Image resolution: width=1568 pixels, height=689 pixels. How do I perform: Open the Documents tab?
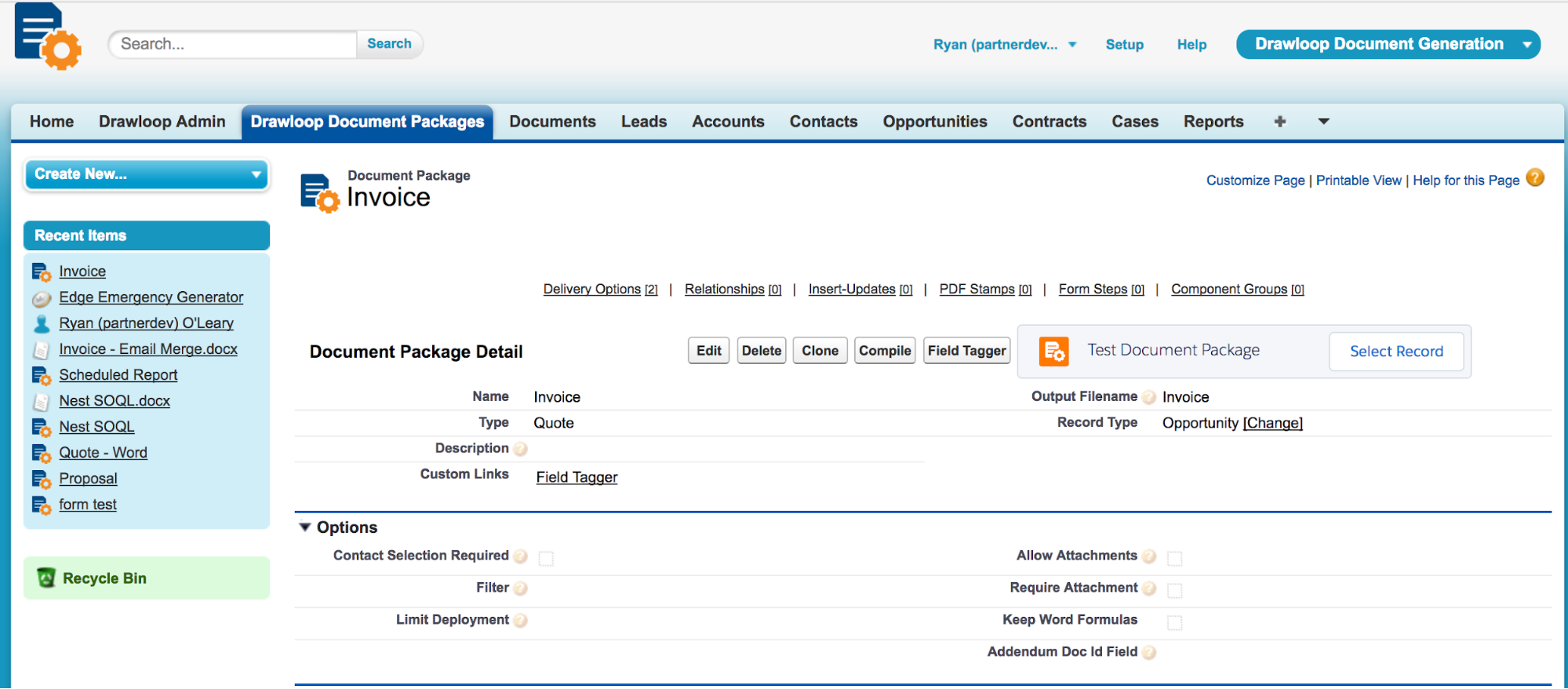point(552,122)
